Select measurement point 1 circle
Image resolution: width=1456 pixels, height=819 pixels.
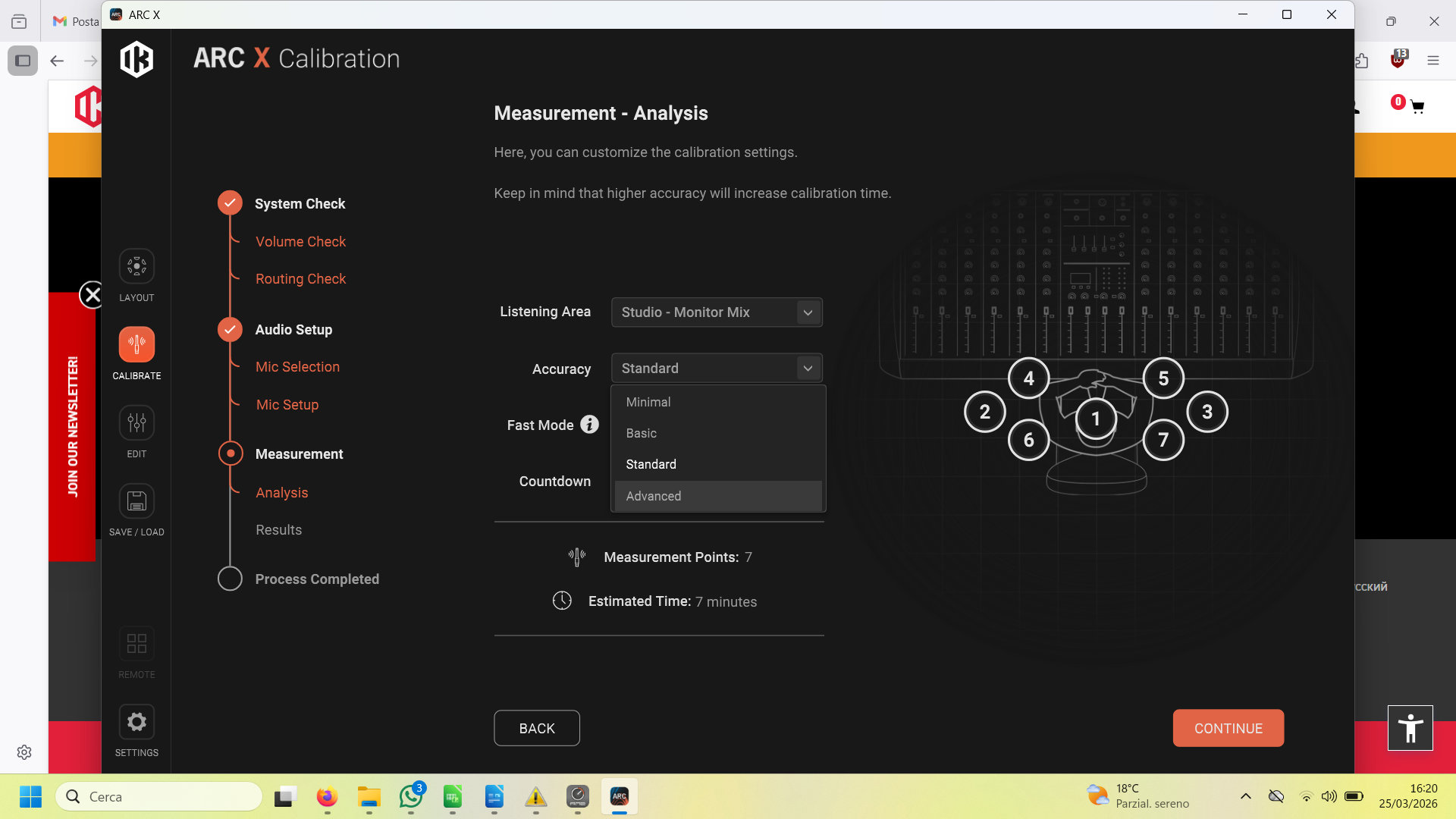[1095, 419]
